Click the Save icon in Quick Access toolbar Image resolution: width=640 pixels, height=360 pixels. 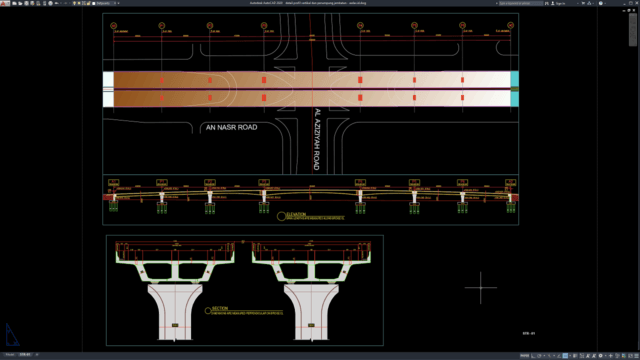(27, 3)
